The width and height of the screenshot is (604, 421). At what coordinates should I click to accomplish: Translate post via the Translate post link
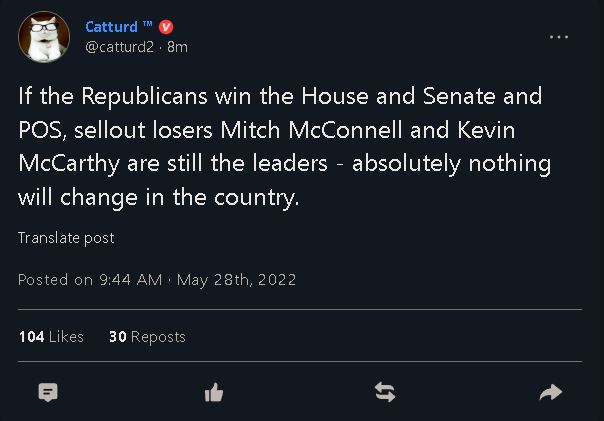coord(66,238)
